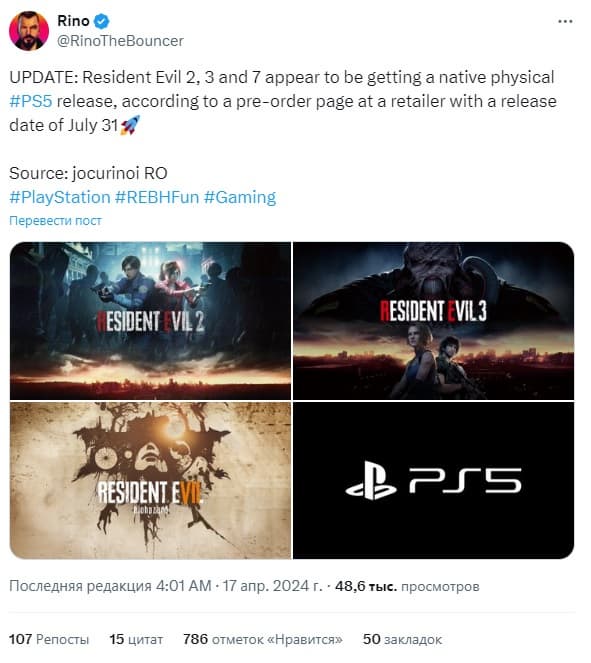
Task: View the Resident Evil 2 image
Action: click(x=150, y=321)
